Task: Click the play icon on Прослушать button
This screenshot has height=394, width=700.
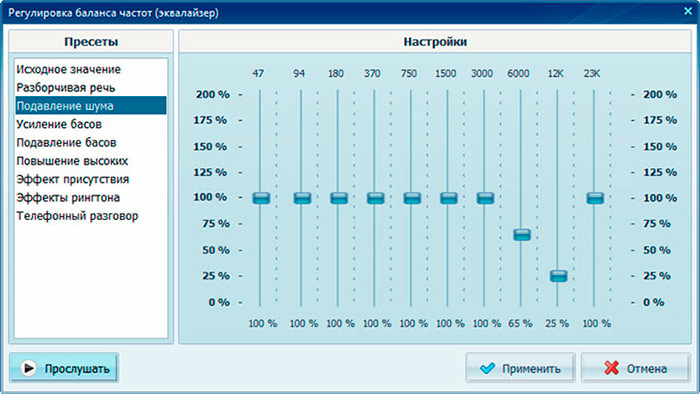Action: tap(28, 369)
